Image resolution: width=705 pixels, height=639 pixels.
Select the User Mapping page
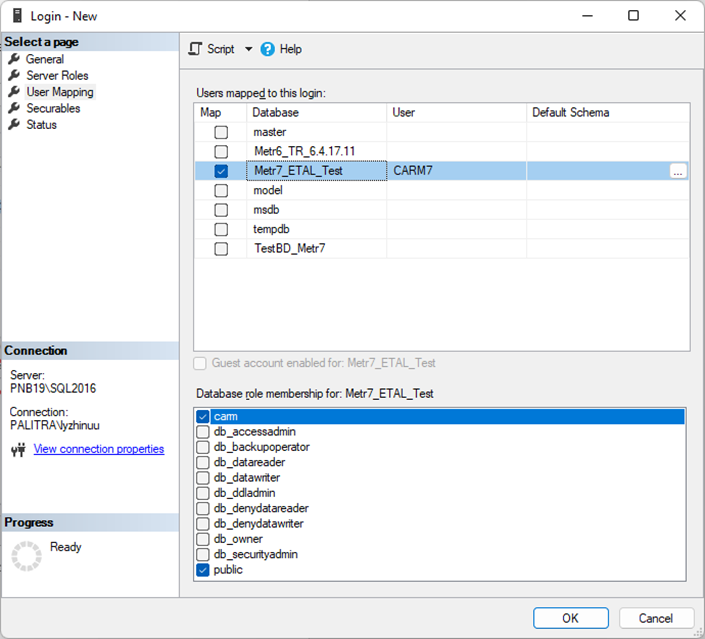pos(60,92)
